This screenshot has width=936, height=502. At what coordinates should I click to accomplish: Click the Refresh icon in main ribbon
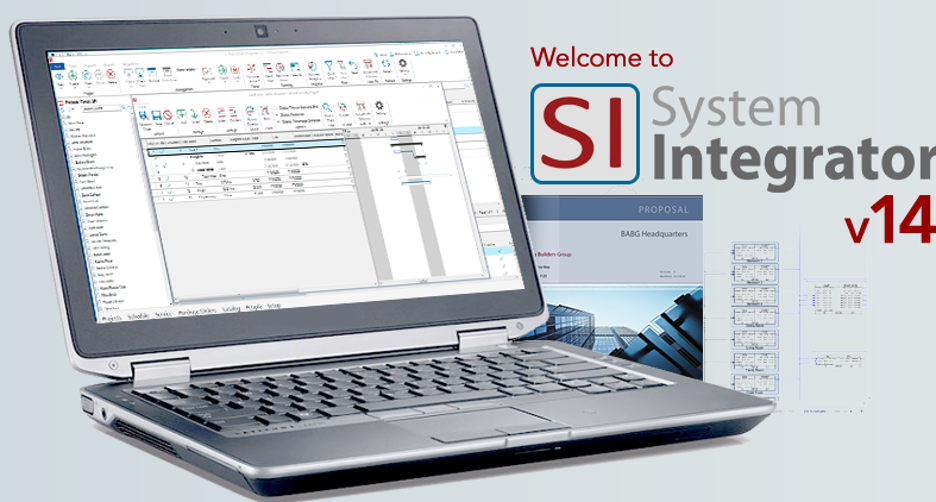click(386, 64)
